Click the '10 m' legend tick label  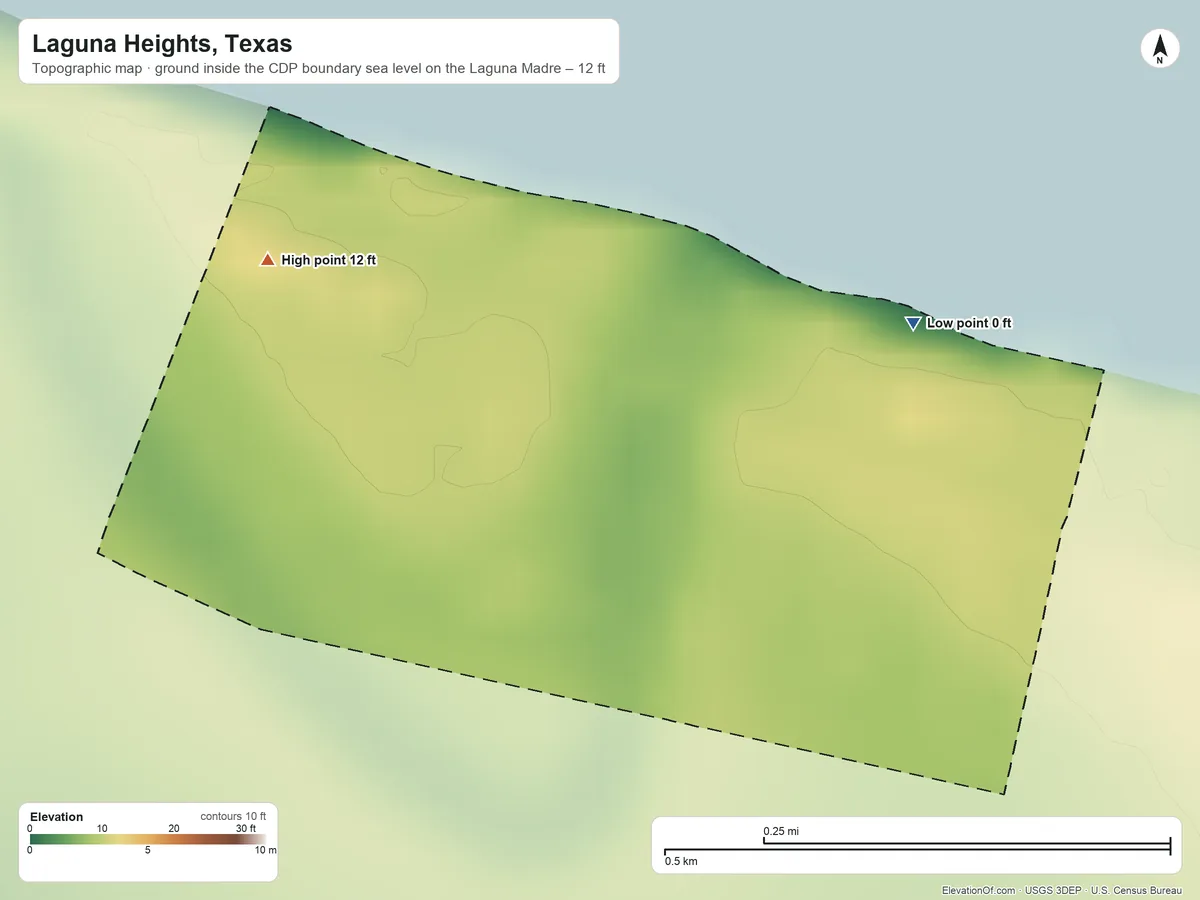click(x=265, y=851)
